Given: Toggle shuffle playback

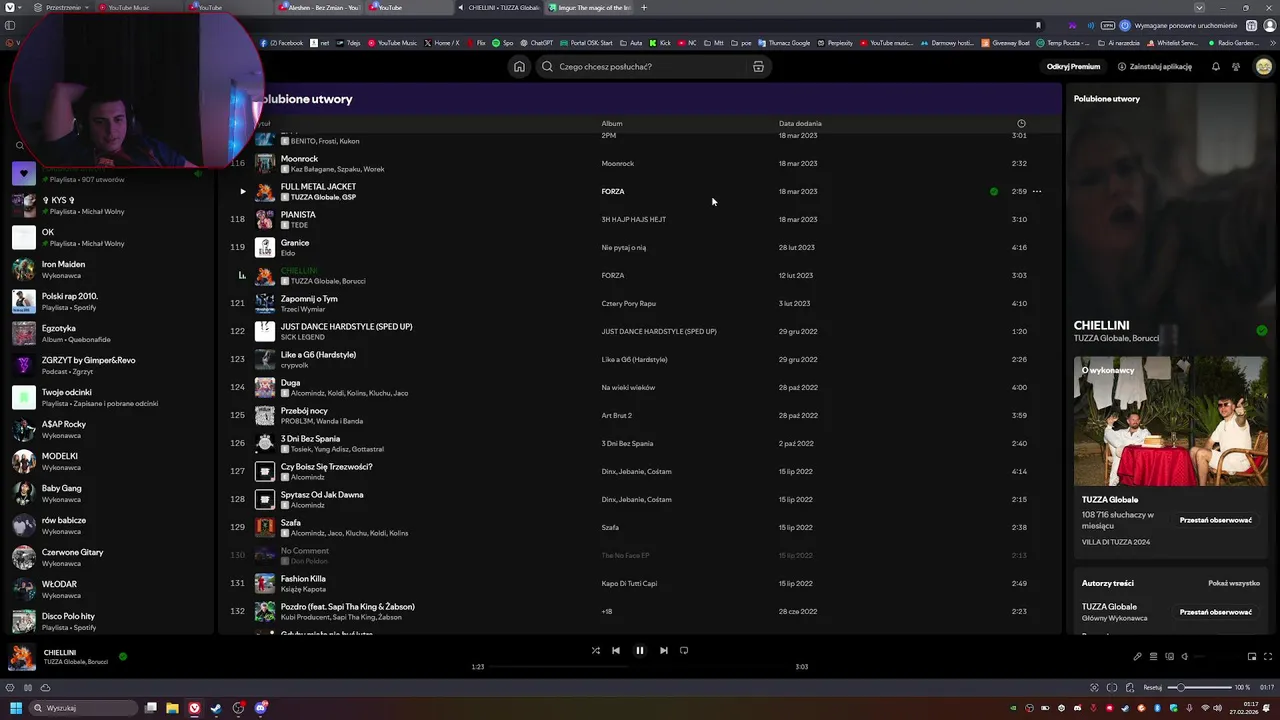Looking at the screenshot, I should [x=596, y=650].
